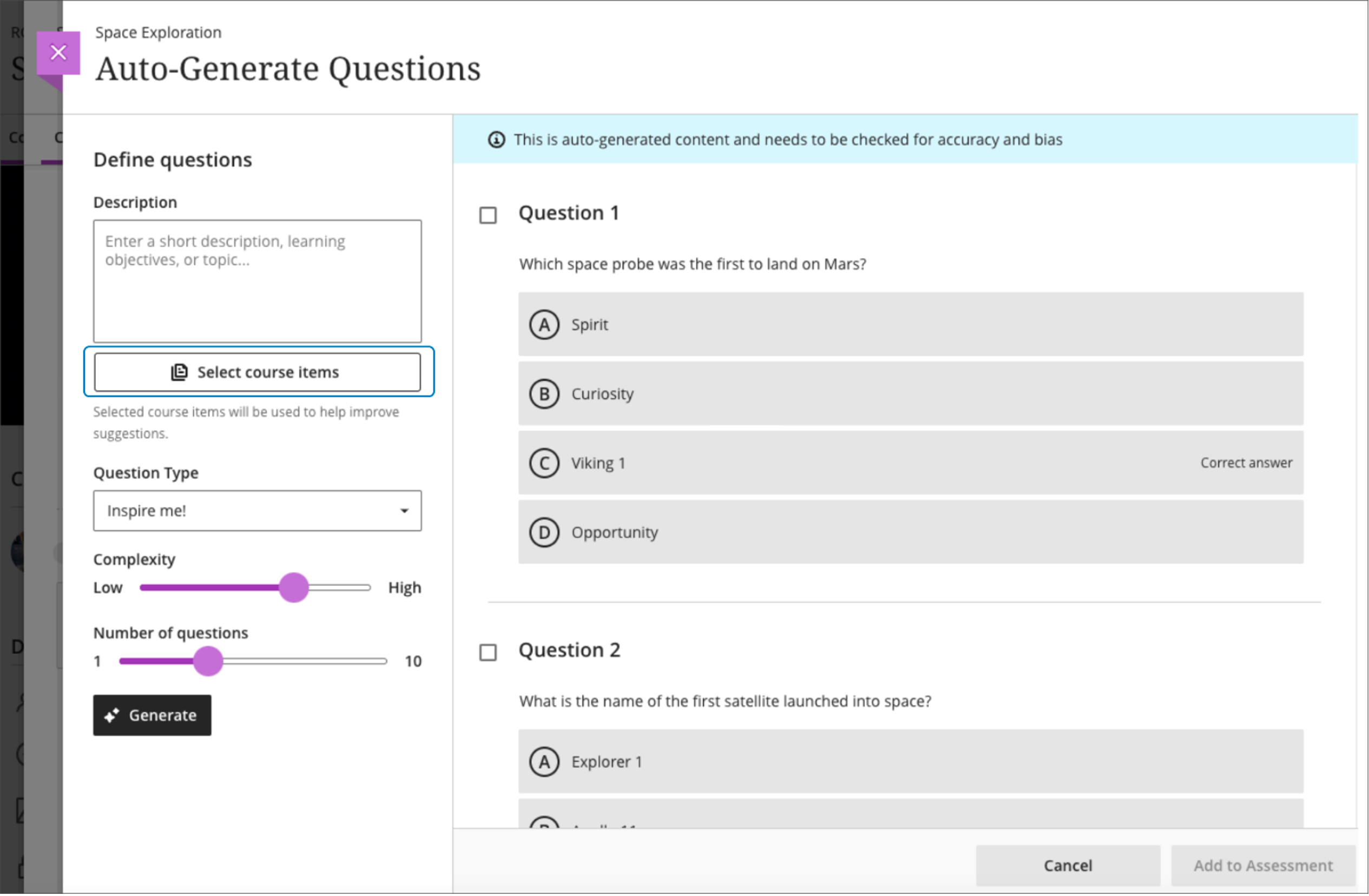Close the Auto-Generate Questions panel
The width and height of the screenshot is (1369, 896).
(x=58, y=53)
